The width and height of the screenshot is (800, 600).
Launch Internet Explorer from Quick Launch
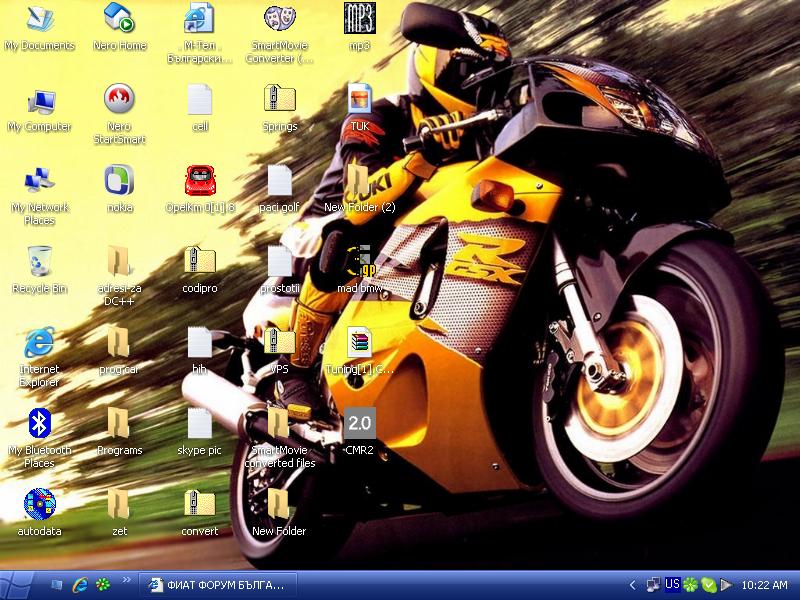coord(80,585)
